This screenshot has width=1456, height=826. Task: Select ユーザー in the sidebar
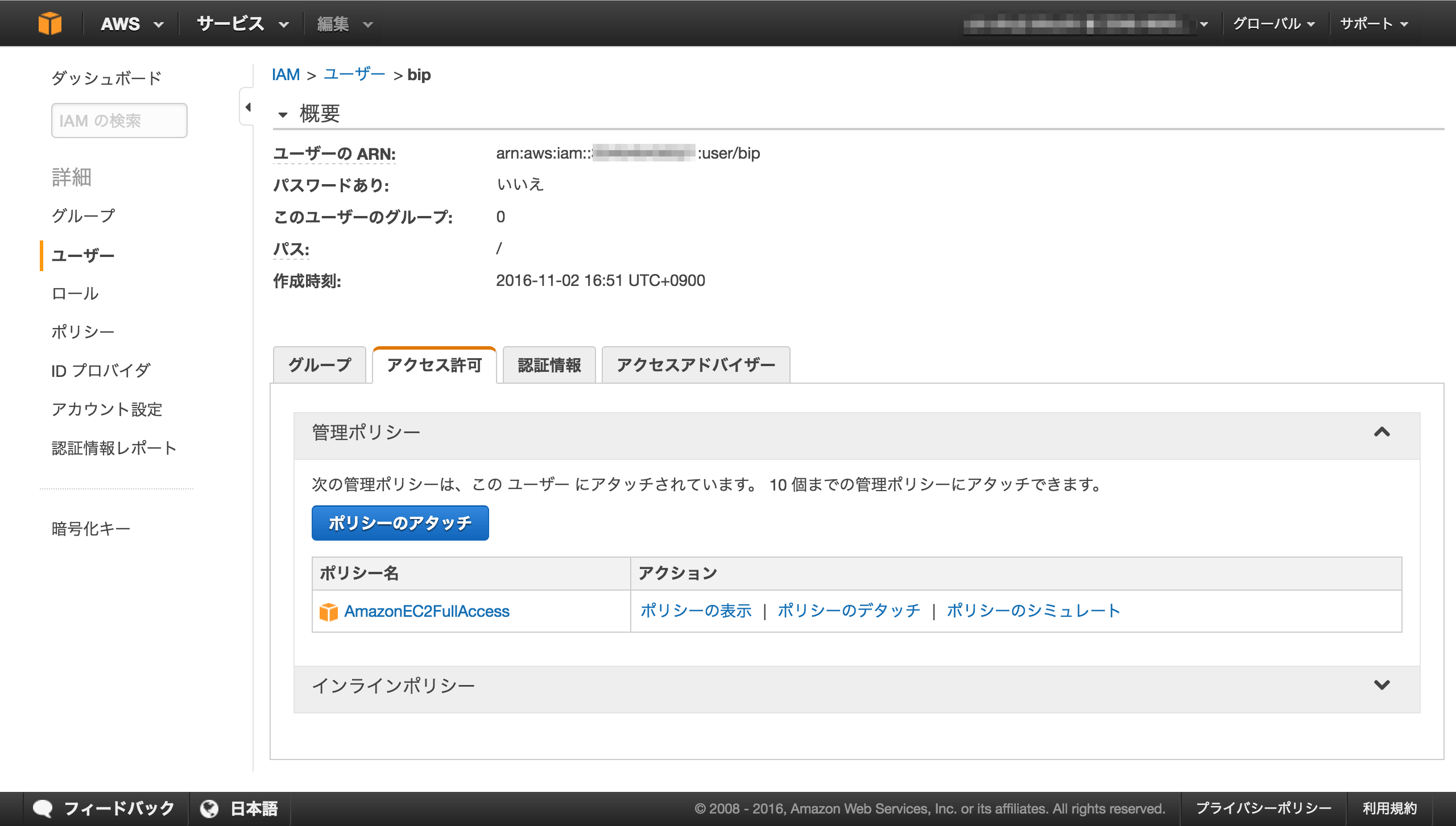click(x=83, y=255)
